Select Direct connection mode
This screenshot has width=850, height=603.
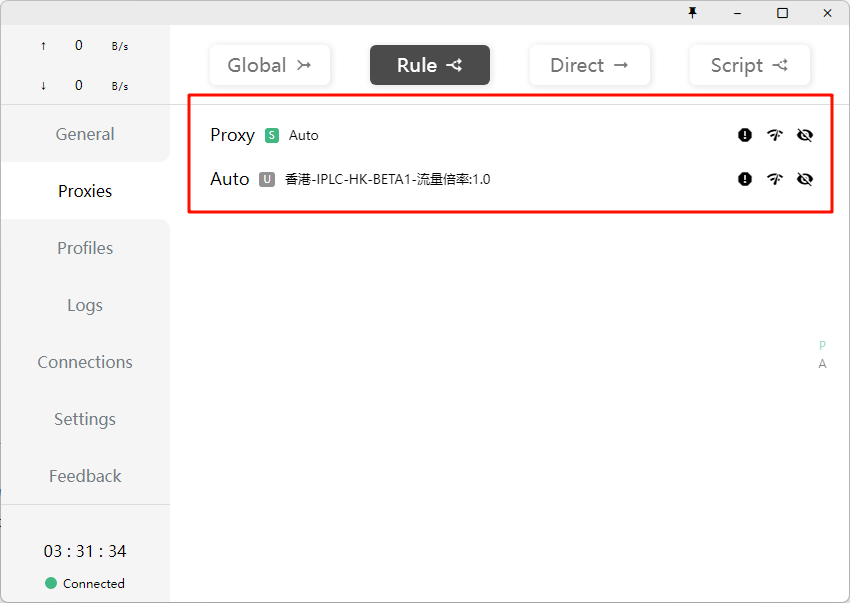point(589,65)
